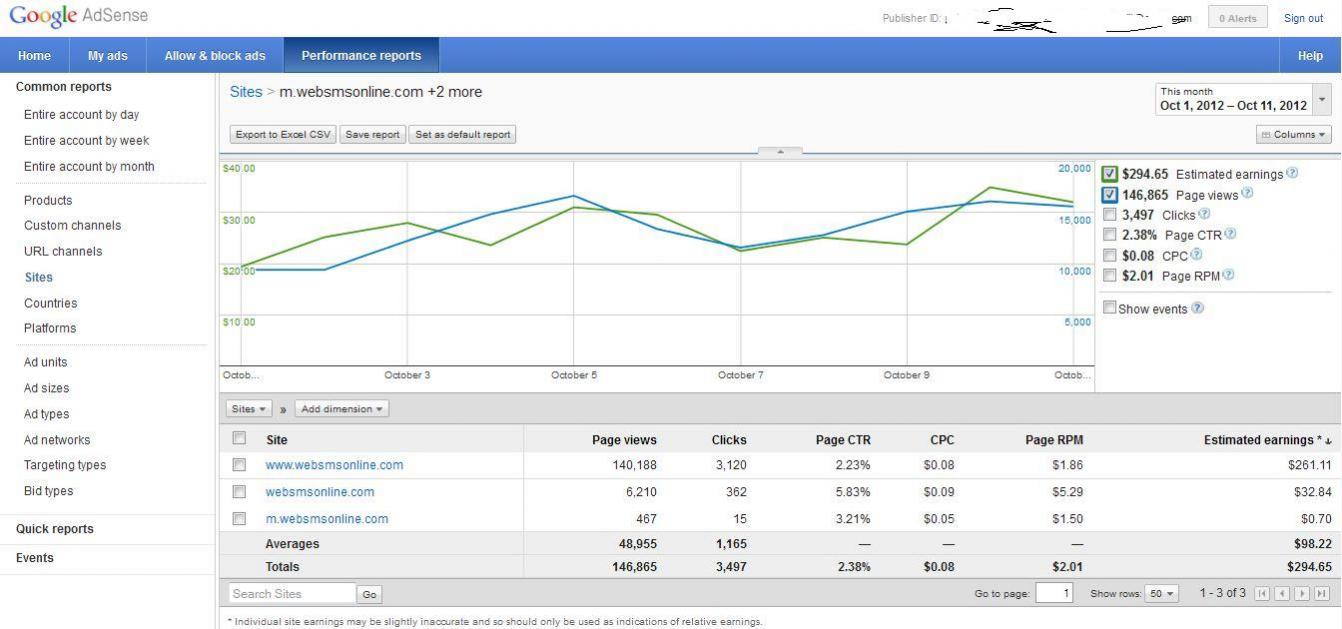Click the 0 Alerts button

coord(1238,18)
